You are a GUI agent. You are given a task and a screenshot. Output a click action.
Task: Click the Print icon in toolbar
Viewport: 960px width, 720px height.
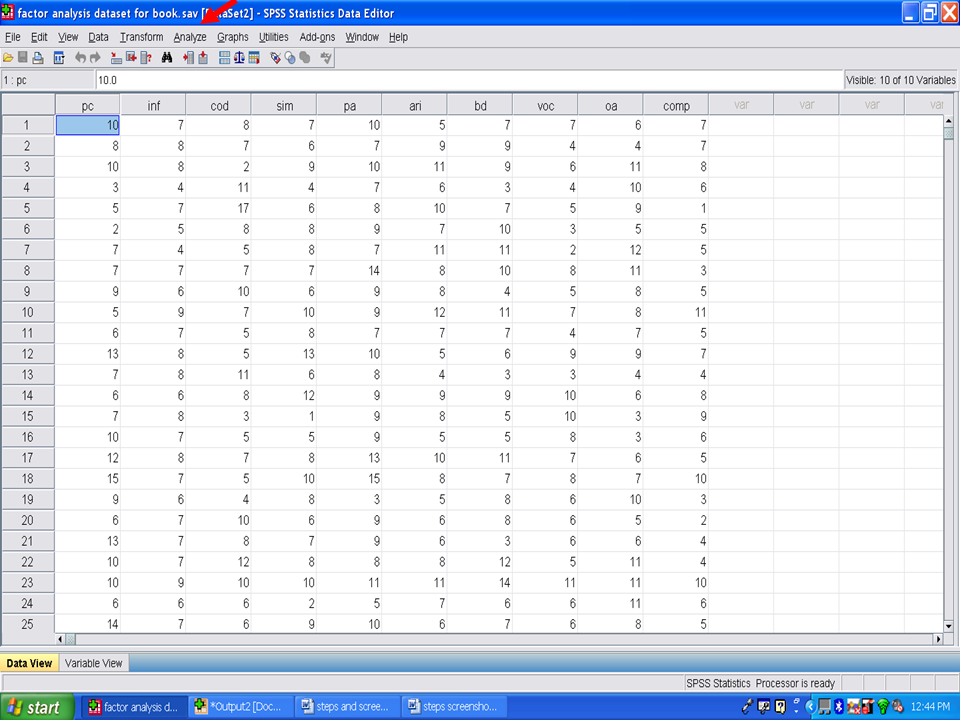point(37,58)
